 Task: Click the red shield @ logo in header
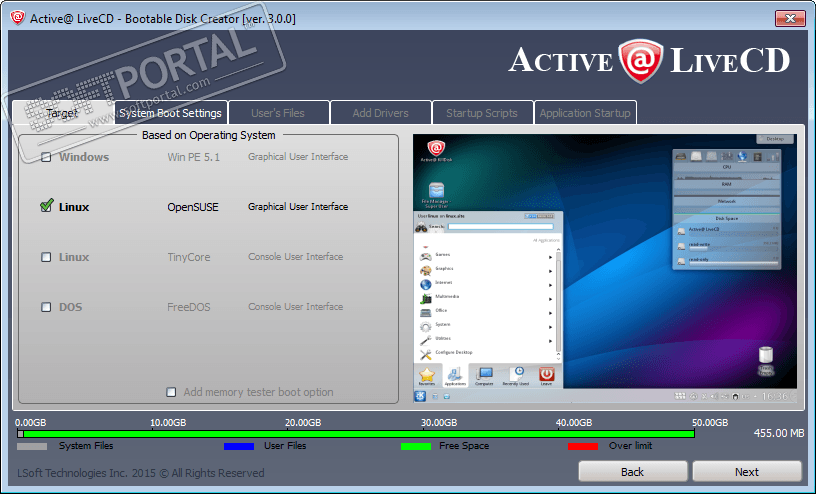click(641, 61)
